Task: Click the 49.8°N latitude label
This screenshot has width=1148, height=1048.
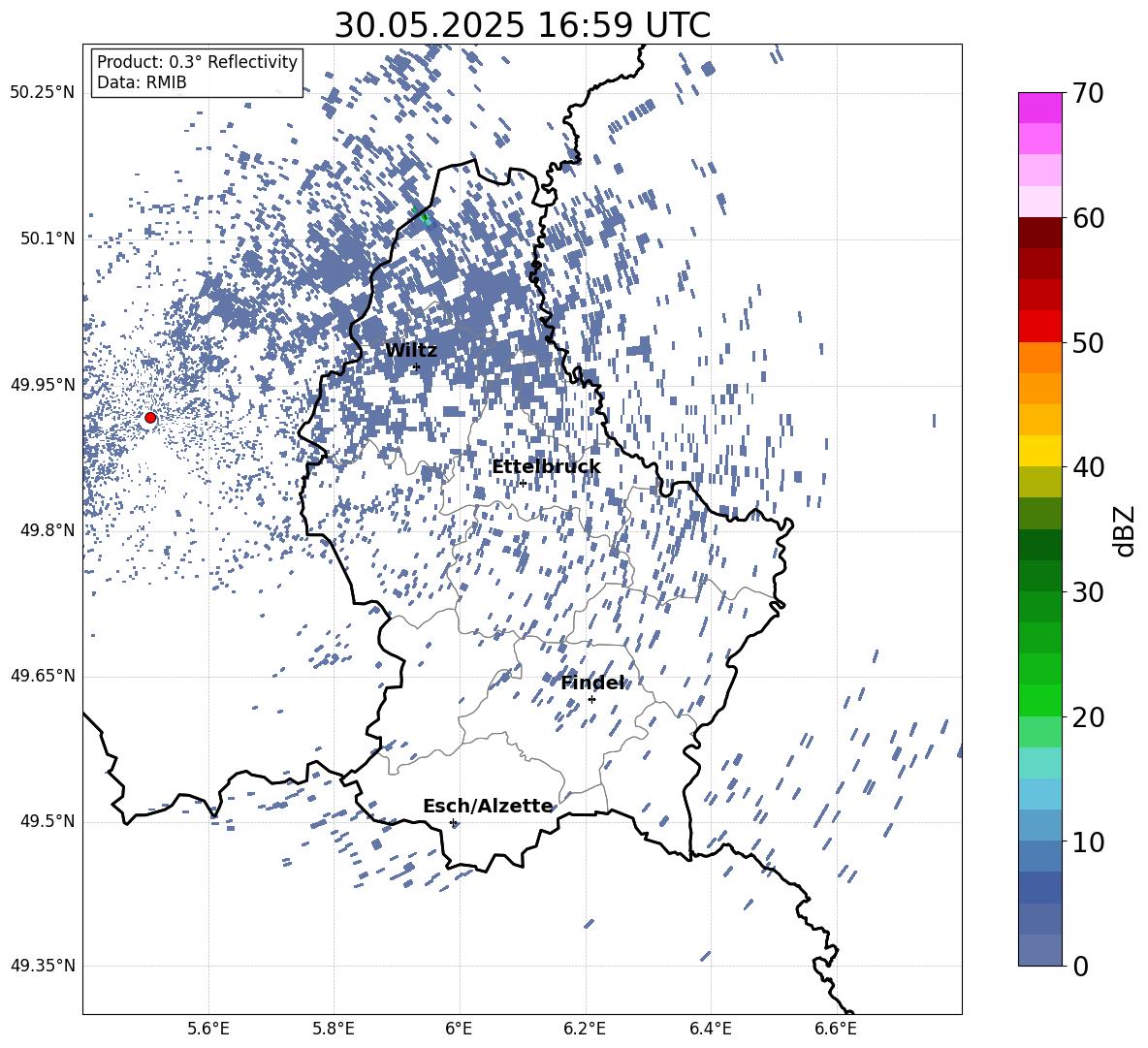Action: point(47,530)
